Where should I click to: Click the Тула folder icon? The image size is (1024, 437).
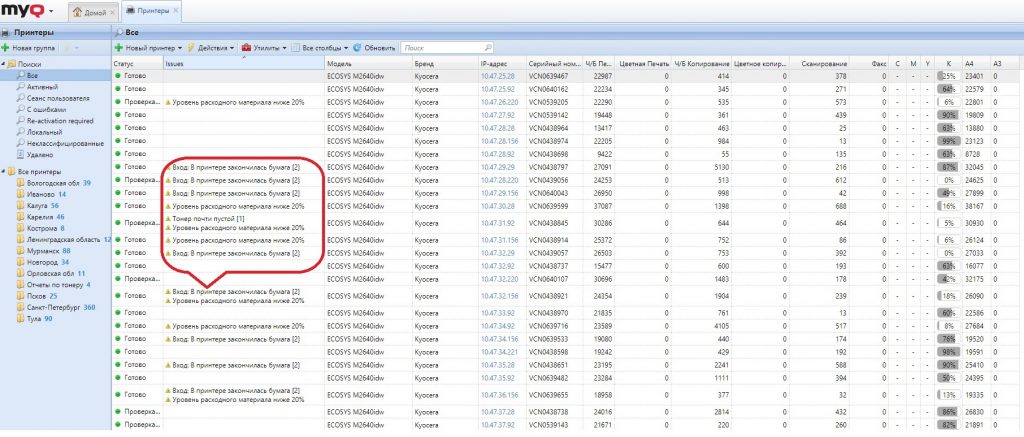pos(21,318)
